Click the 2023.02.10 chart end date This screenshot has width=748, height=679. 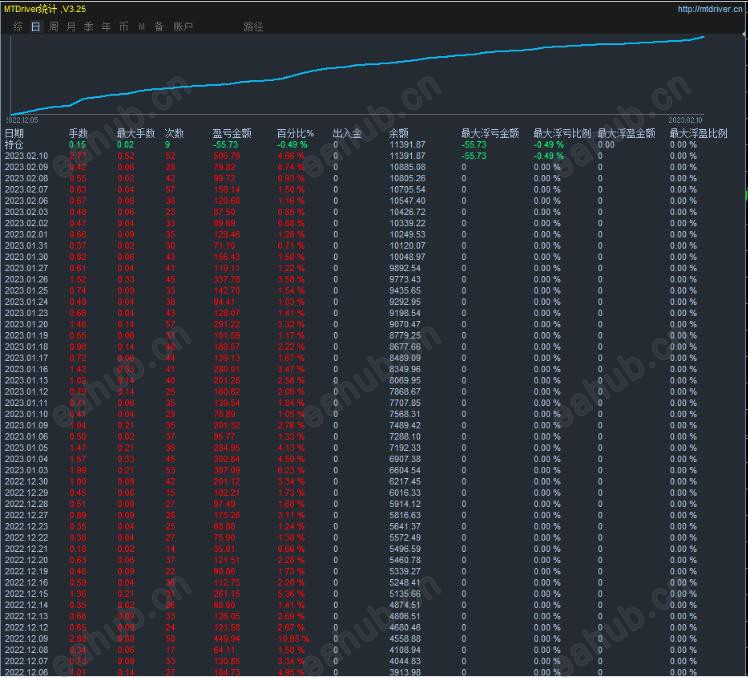pyautogui.click(x=685, y=120)
